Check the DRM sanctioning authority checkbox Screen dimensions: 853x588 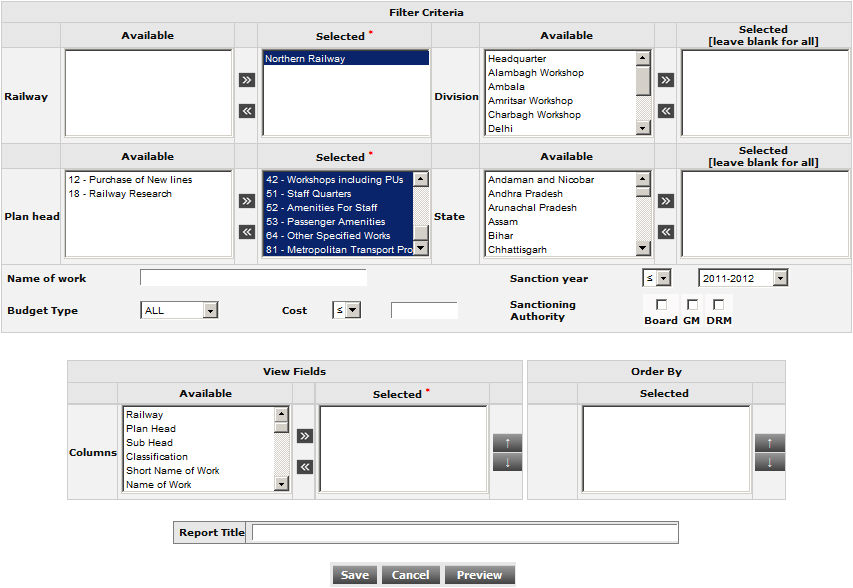[x=718, y=304]
